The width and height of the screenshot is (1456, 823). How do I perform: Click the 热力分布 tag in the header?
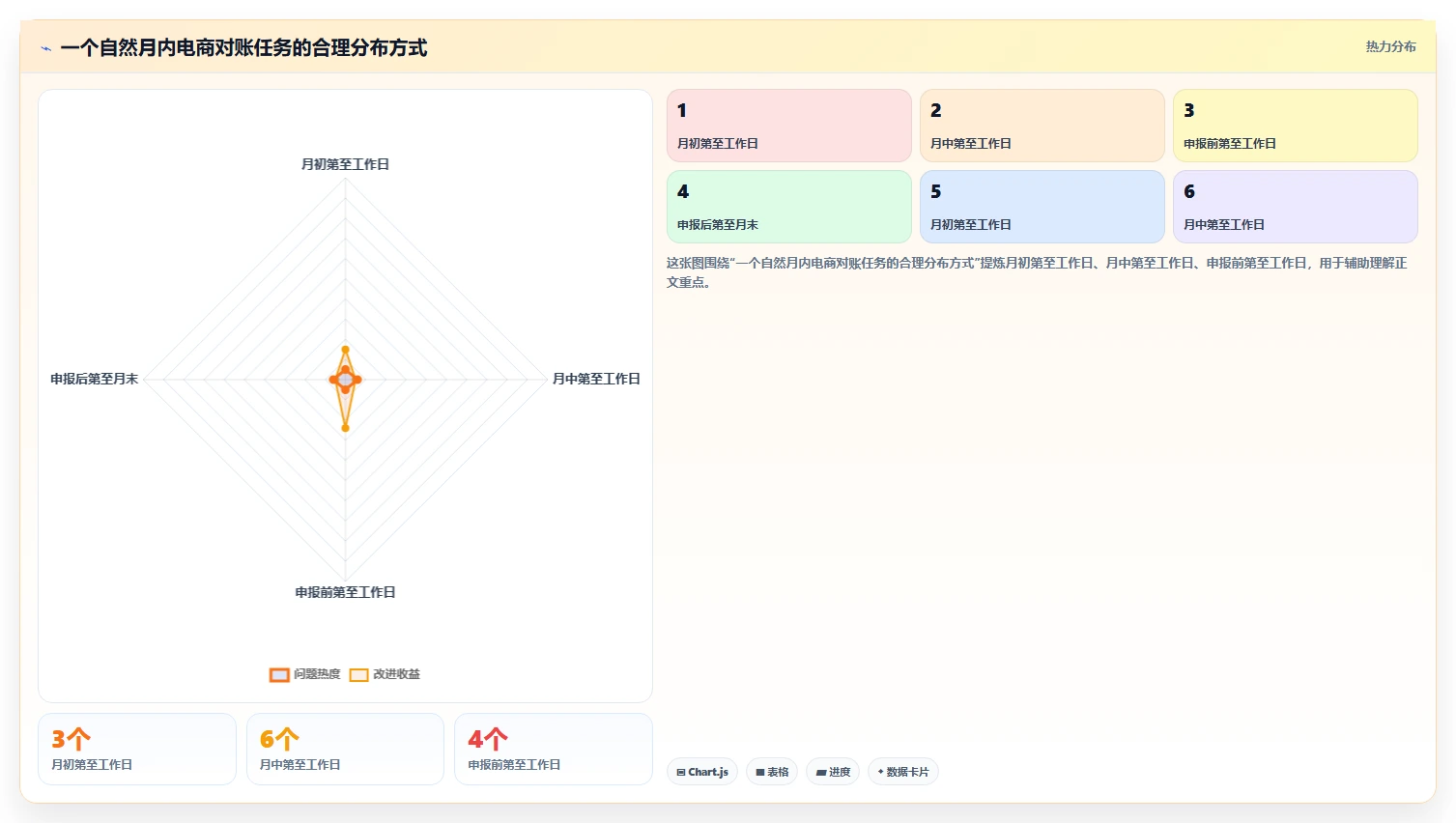(x=1390, y=46)
